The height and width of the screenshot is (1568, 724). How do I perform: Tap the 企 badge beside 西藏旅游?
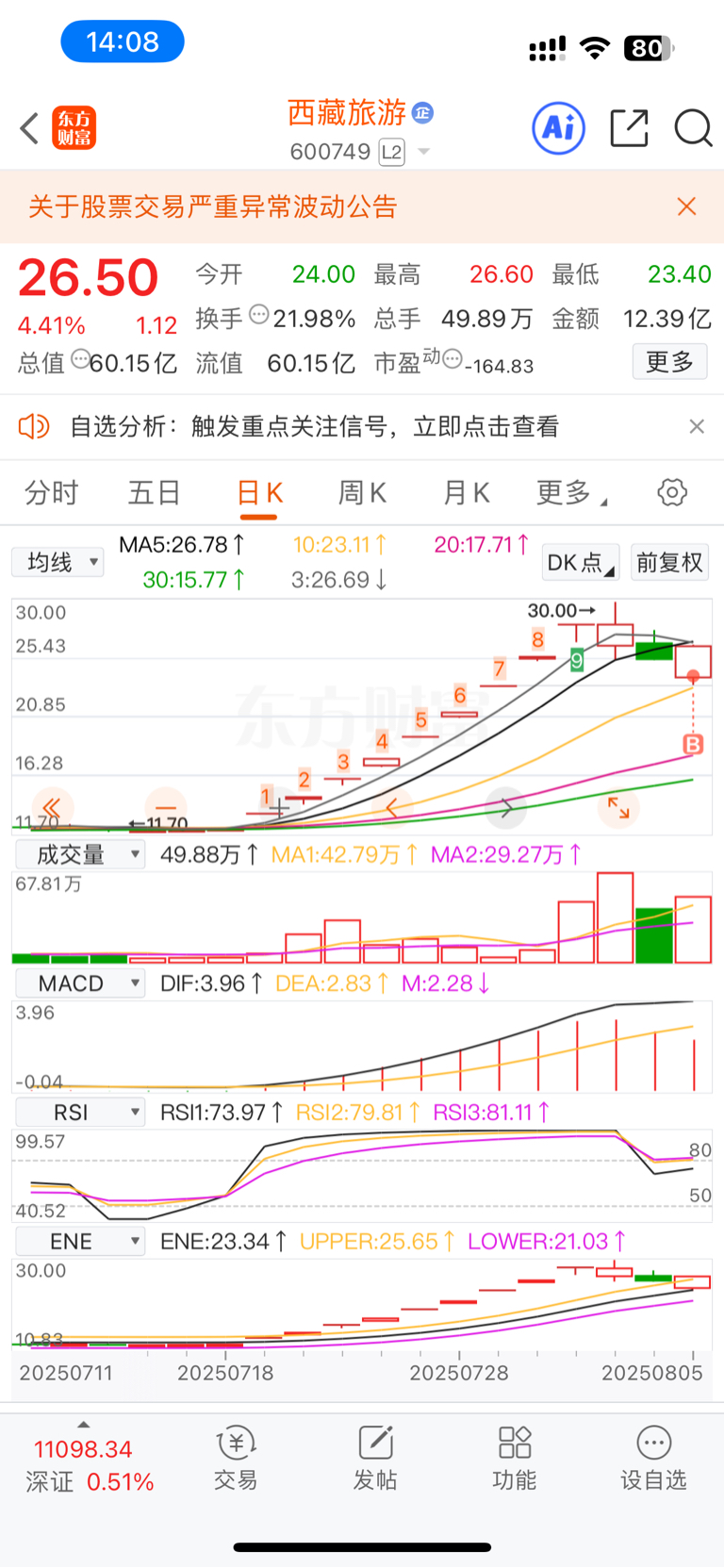(423, 113)
